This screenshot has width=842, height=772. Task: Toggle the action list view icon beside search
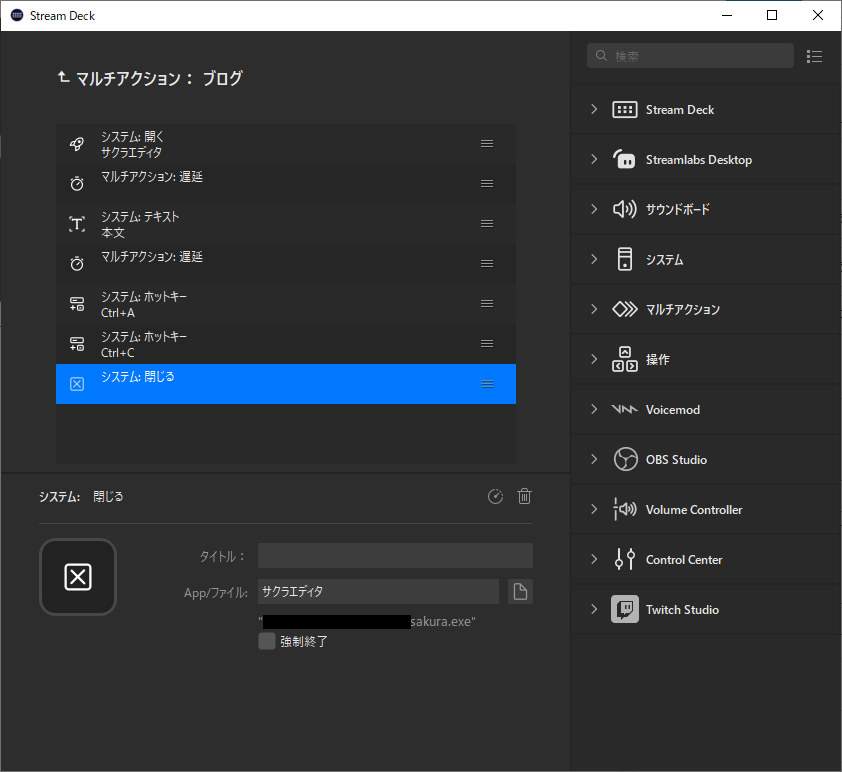[814, 56]
